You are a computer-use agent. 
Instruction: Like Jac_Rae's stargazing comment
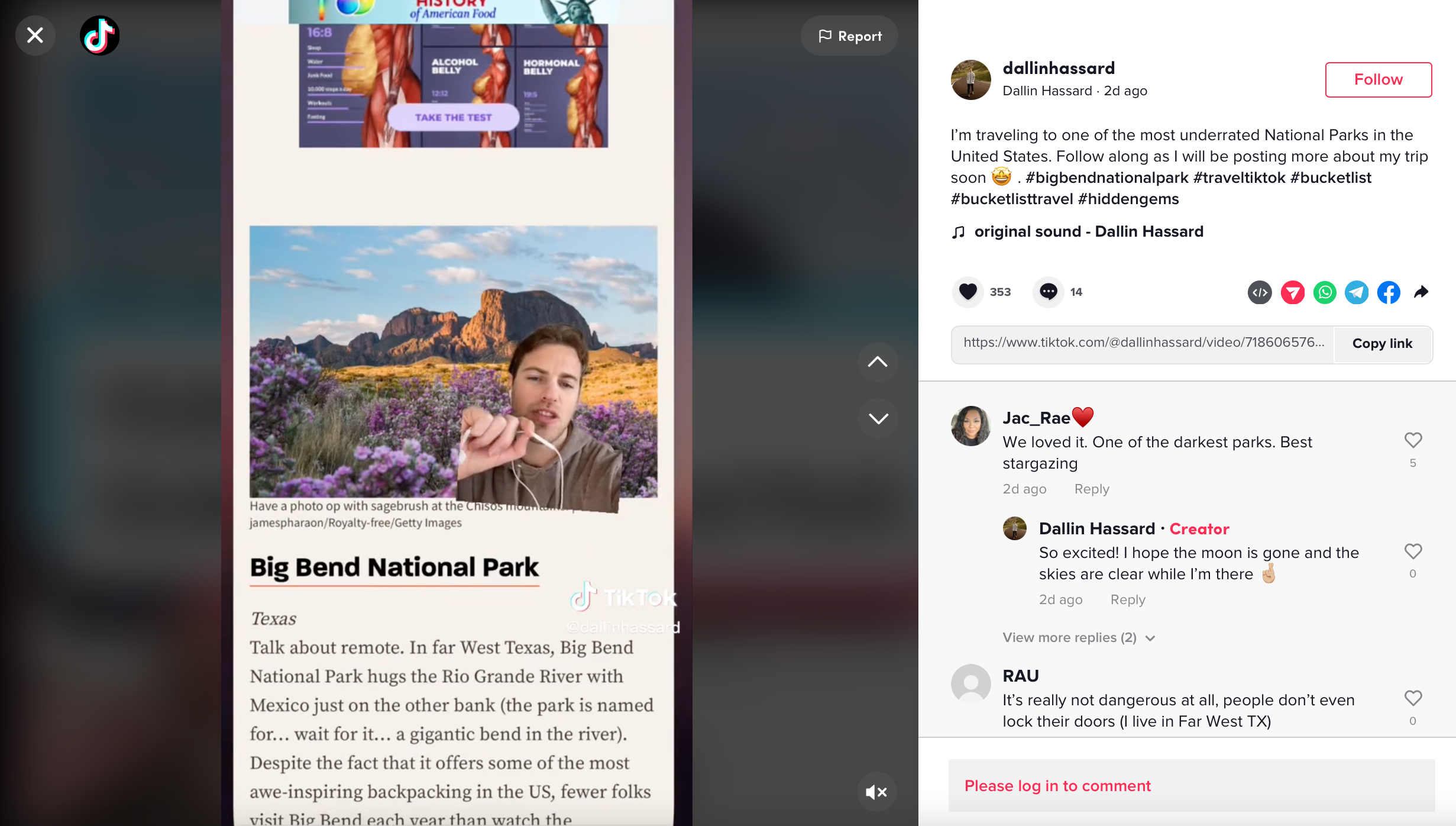[1413, 440]
